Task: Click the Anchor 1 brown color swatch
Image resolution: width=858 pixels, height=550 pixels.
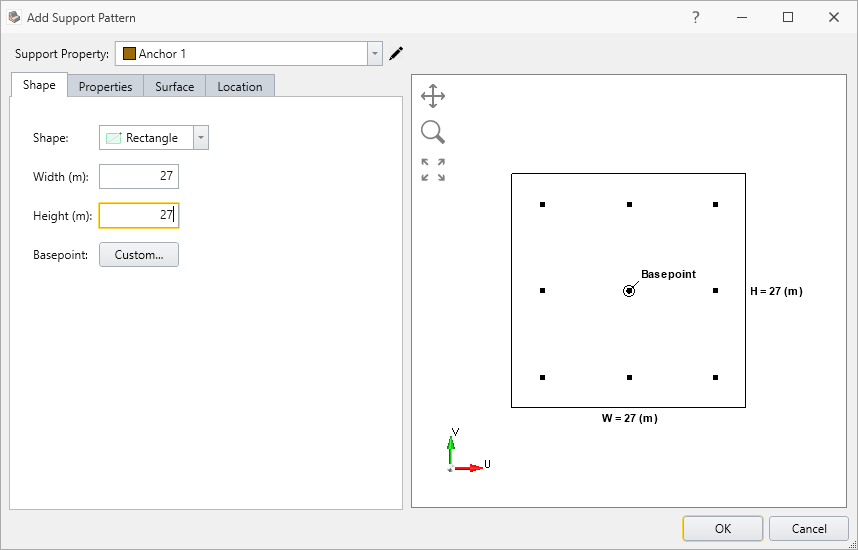Action: point(129,54)
